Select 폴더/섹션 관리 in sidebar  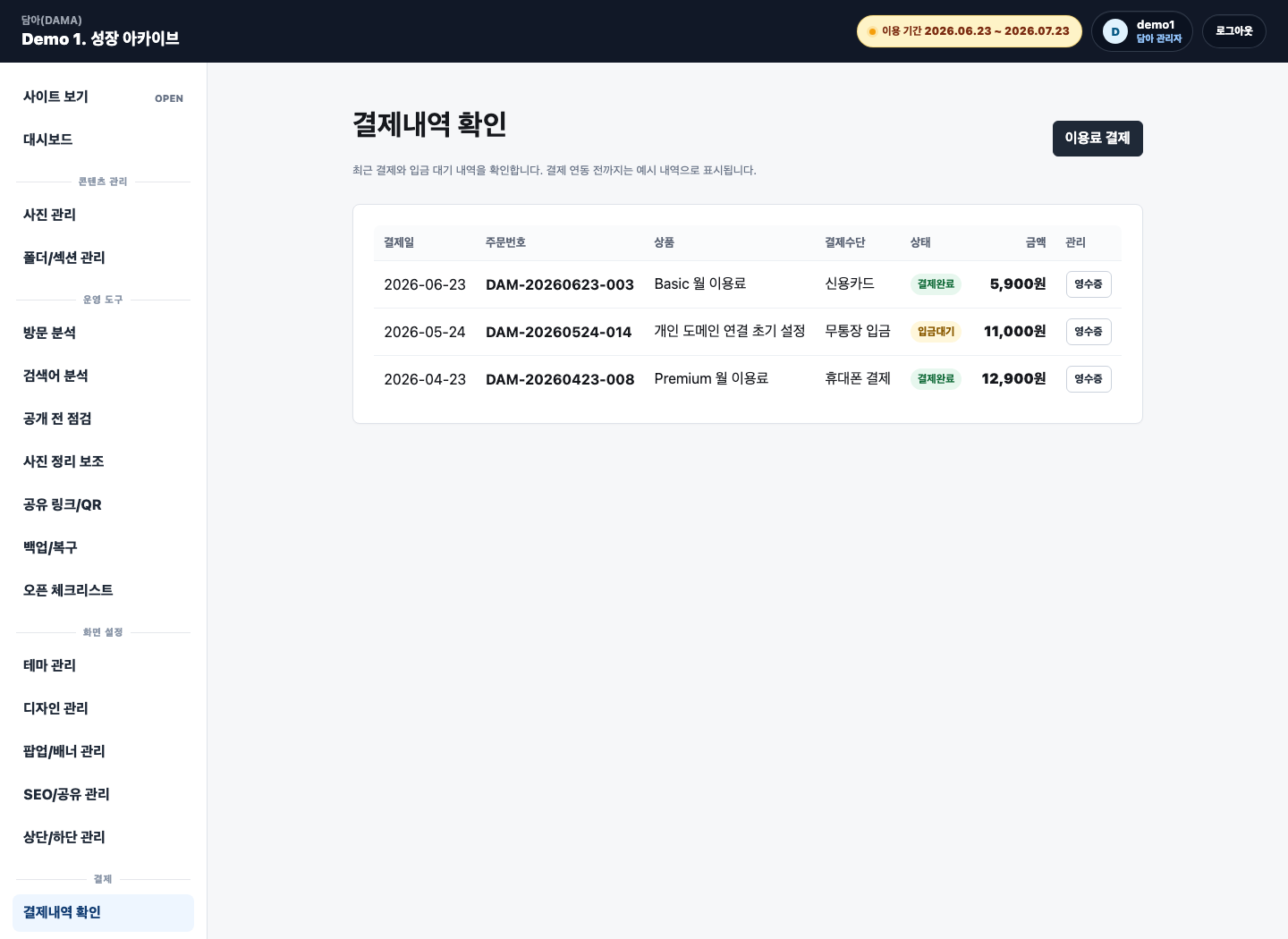[x=103, y=258]
